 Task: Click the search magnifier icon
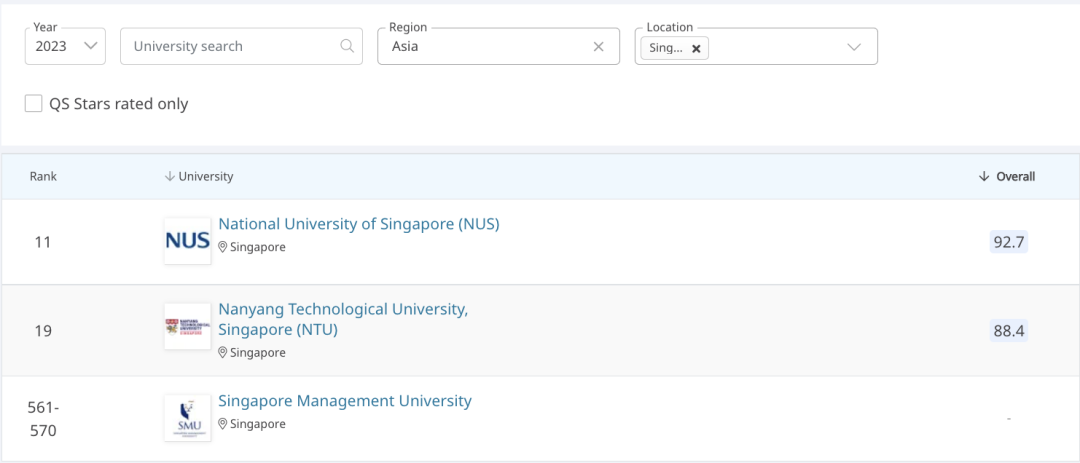(x=347, y=46)
